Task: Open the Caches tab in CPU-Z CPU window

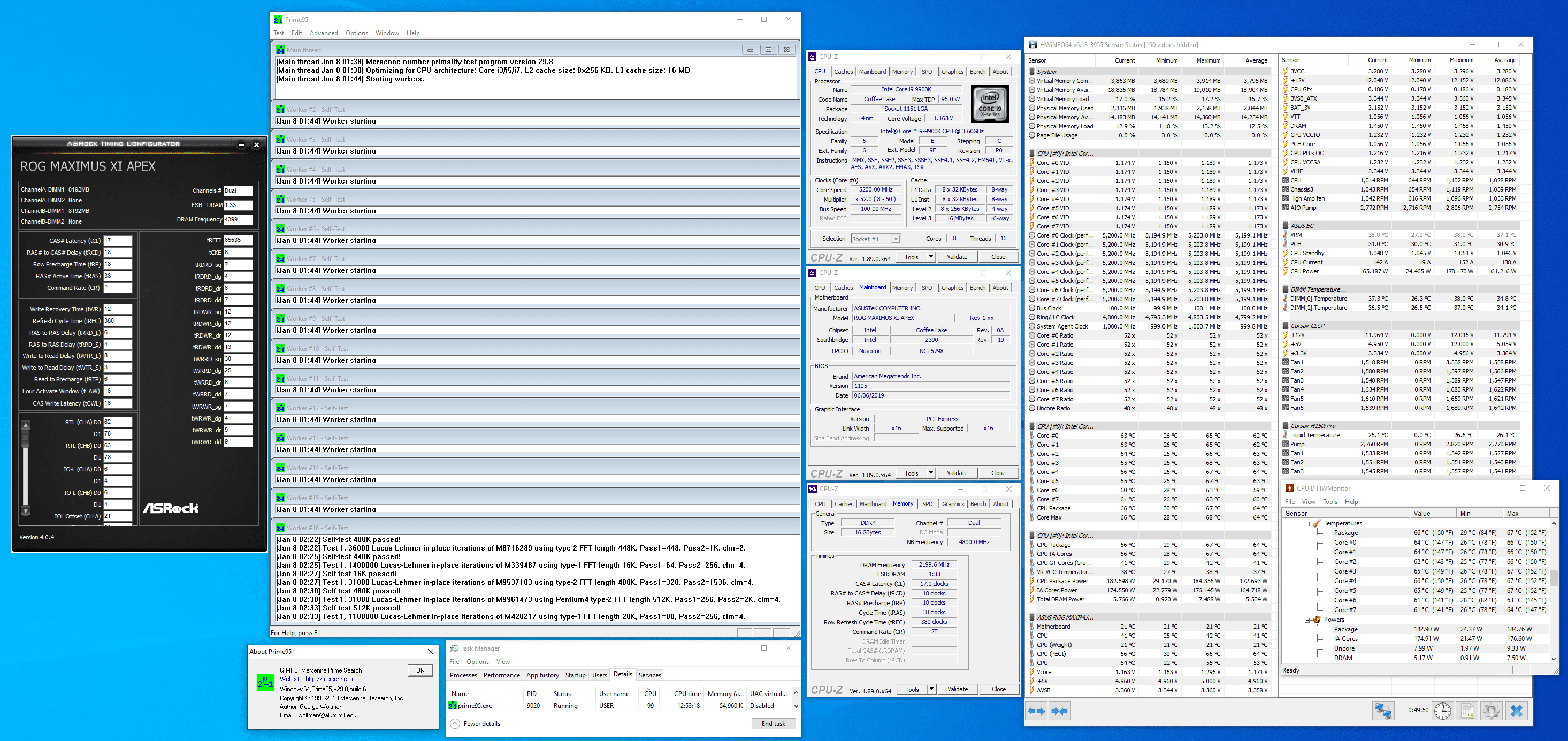Action: (x=843, y=72)
